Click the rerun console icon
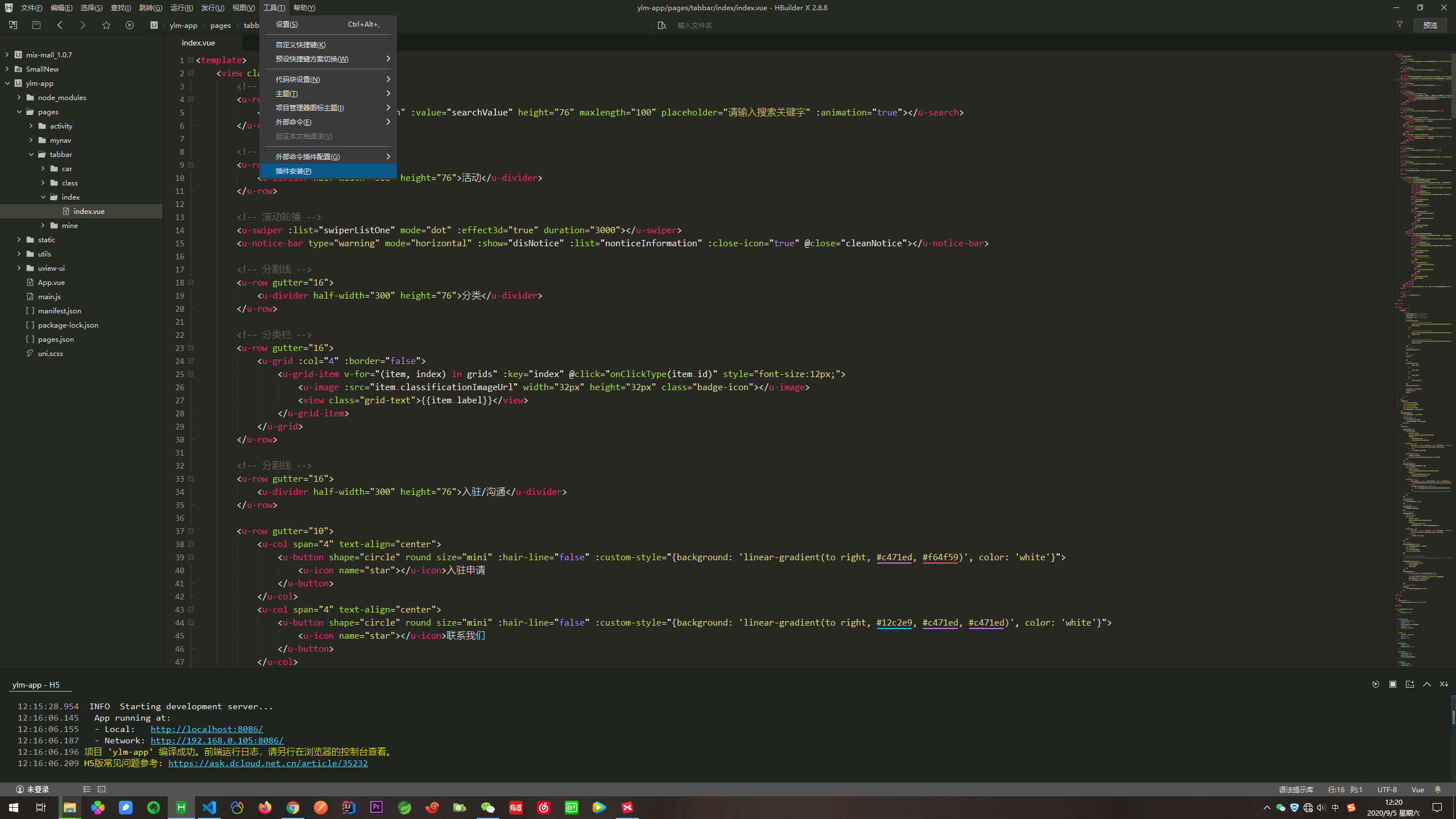1456x819 pixels. (1375, 684)
